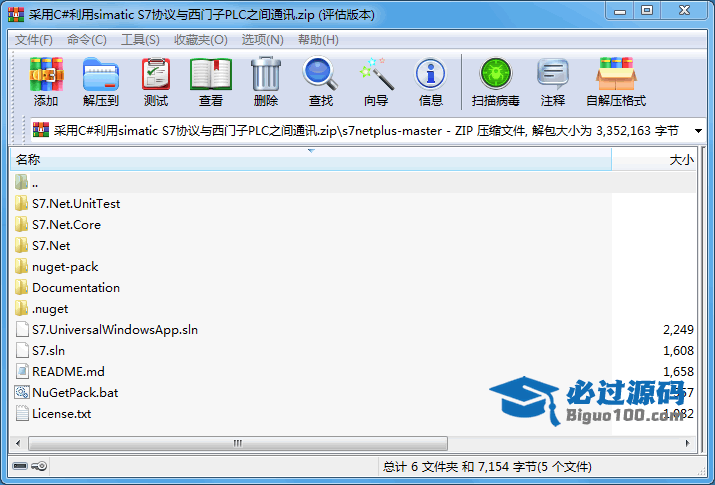Select the S7.sln file name
Screen dimensions: 715x485
coord(48,351)
